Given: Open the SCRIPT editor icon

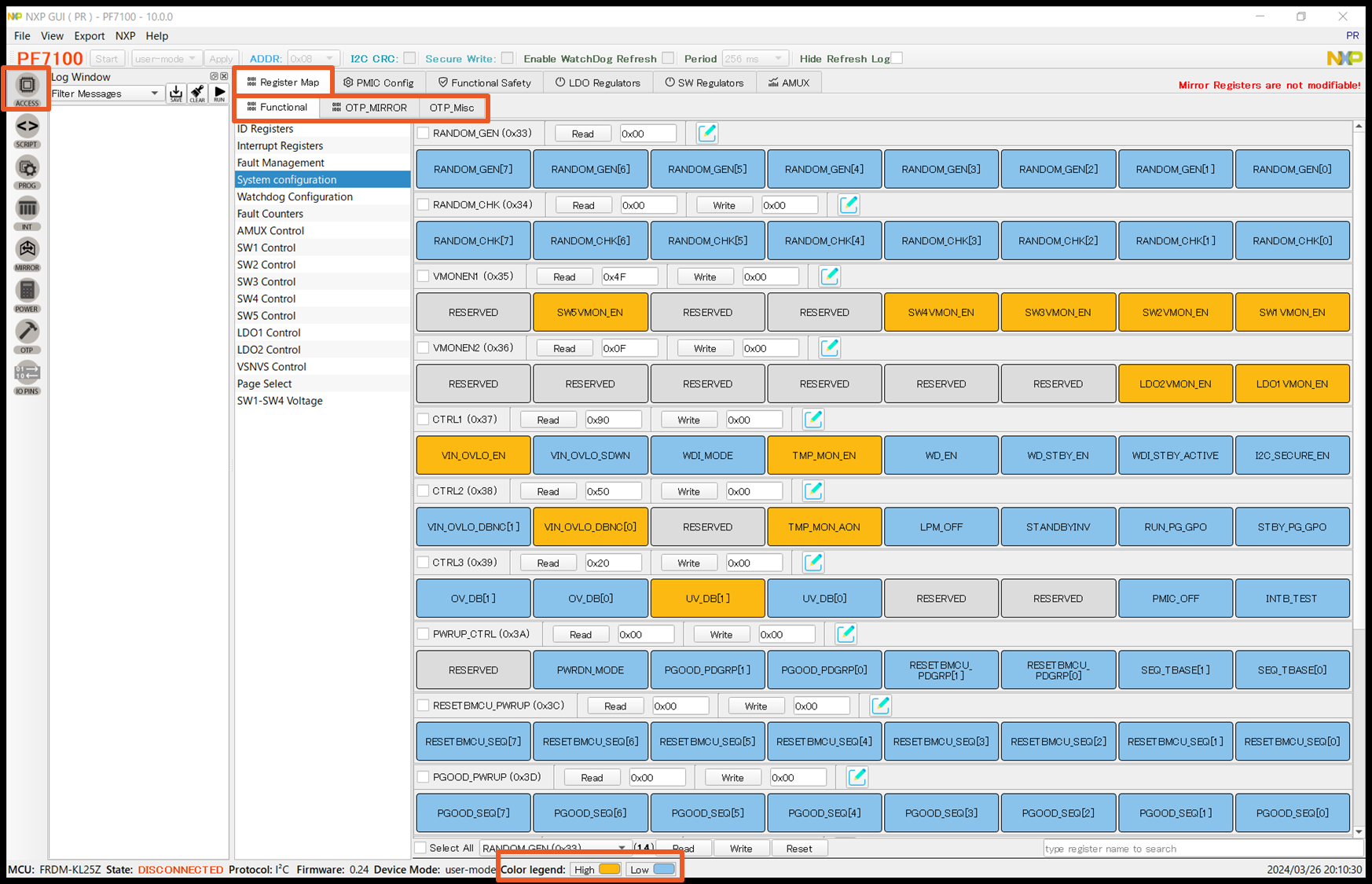Looking at the screenshot, I should 27,128.
